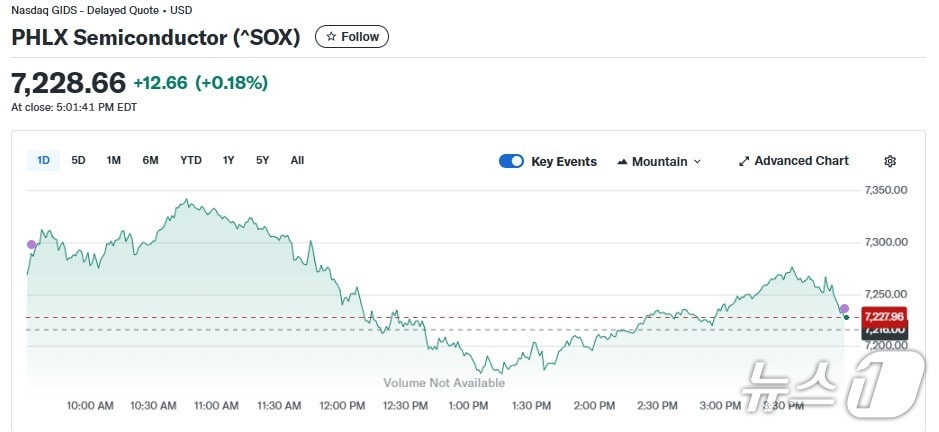The height and width of the screenshot is (432, 939).
Task: Switch to the 1Y range
Action: click(x=229, y=160)
